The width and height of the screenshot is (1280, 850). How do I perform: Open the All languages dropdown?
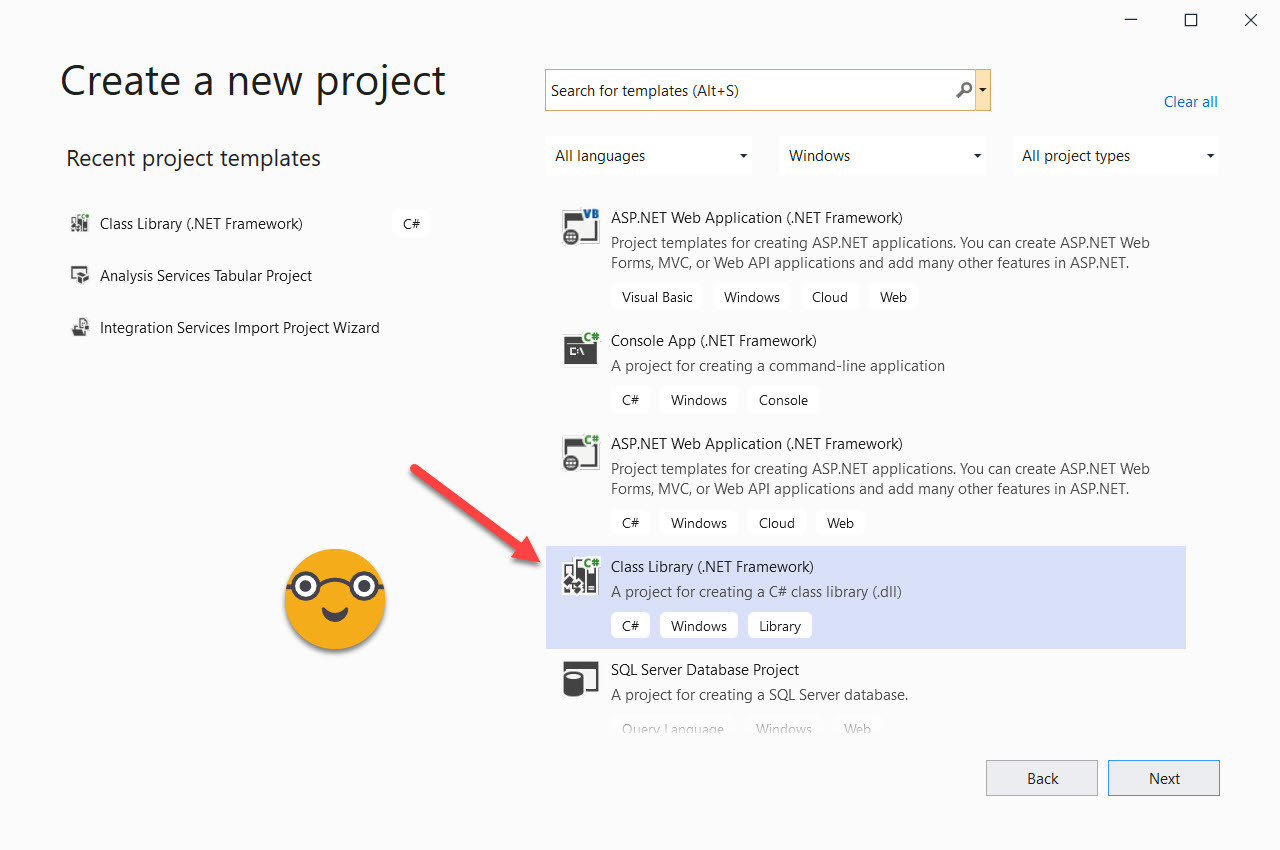tap(651, 156)
